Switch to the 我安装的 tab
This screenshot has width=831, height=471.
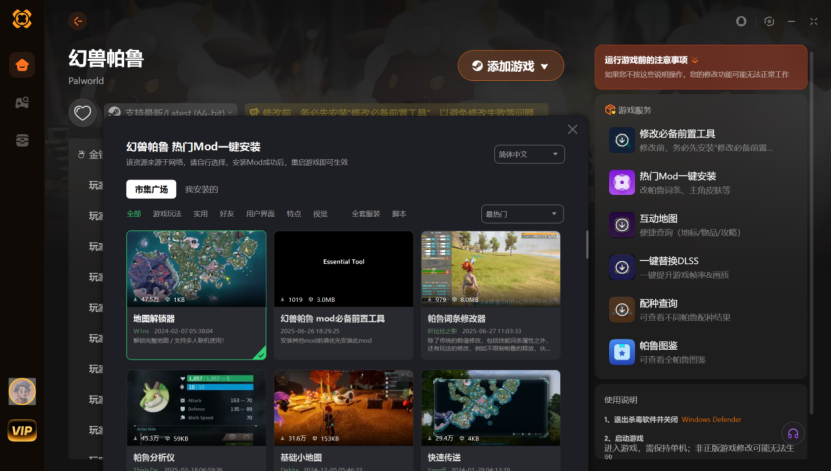(201, 189)
